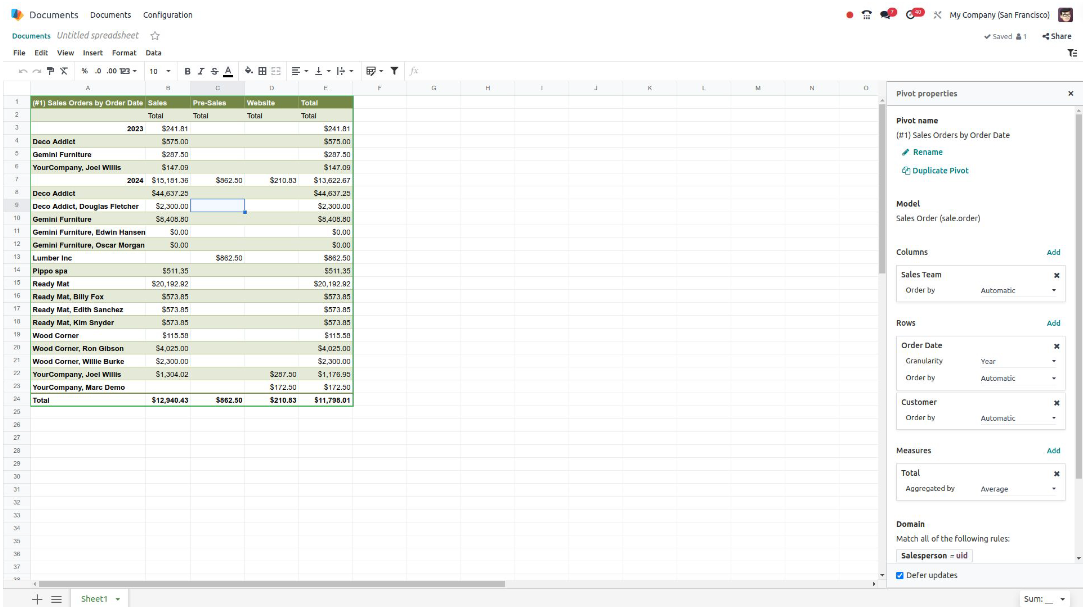The height and width of the screenshot is (607, 1090).
Task: Open the Insert menu
Action: (92, 53)
